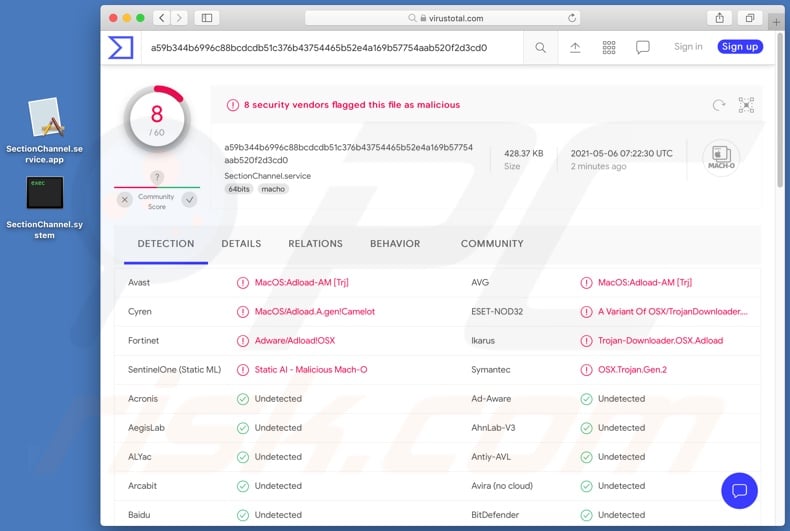Click the BitDefender vendor name
This screenshot has height=531, width=790.
495,515
